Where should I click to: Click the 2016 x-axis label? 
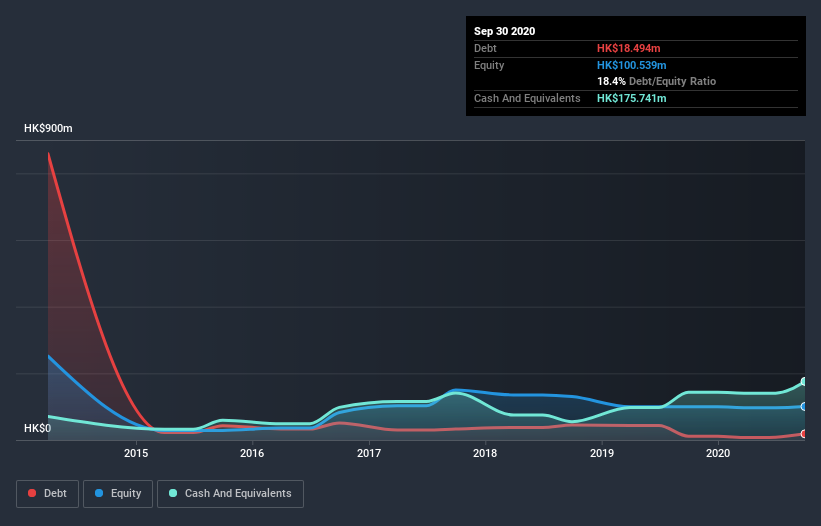[x=252, y=453]
